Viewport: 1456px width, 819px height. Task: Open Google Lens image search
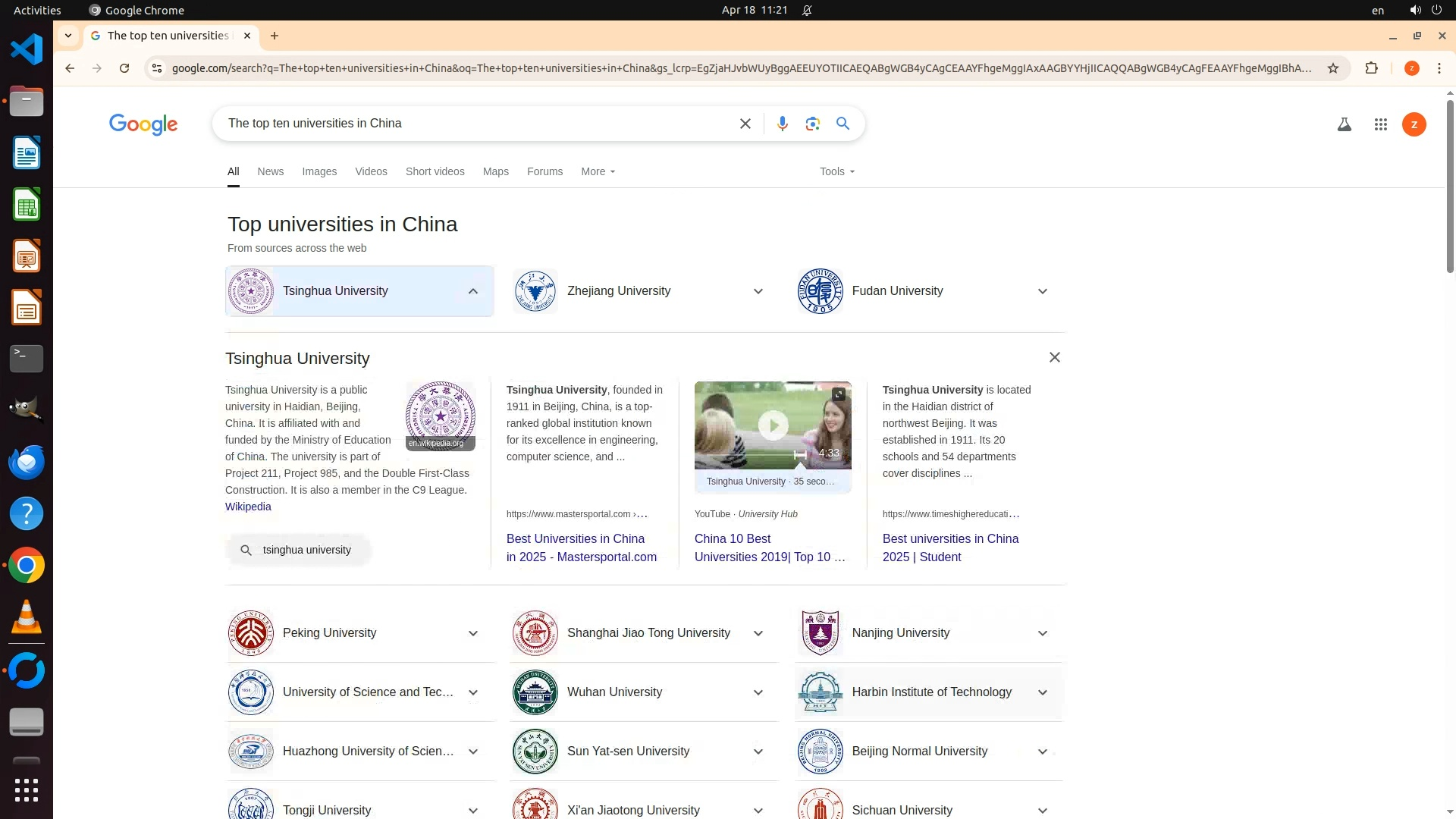(x=812, y=124)
